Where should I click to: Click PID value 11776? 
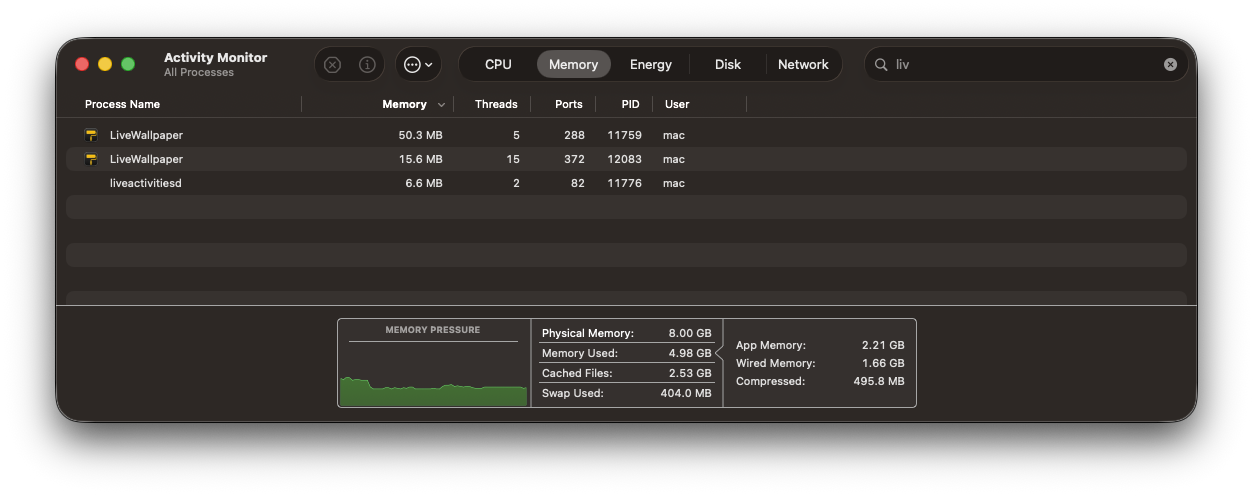coord(624,183)
